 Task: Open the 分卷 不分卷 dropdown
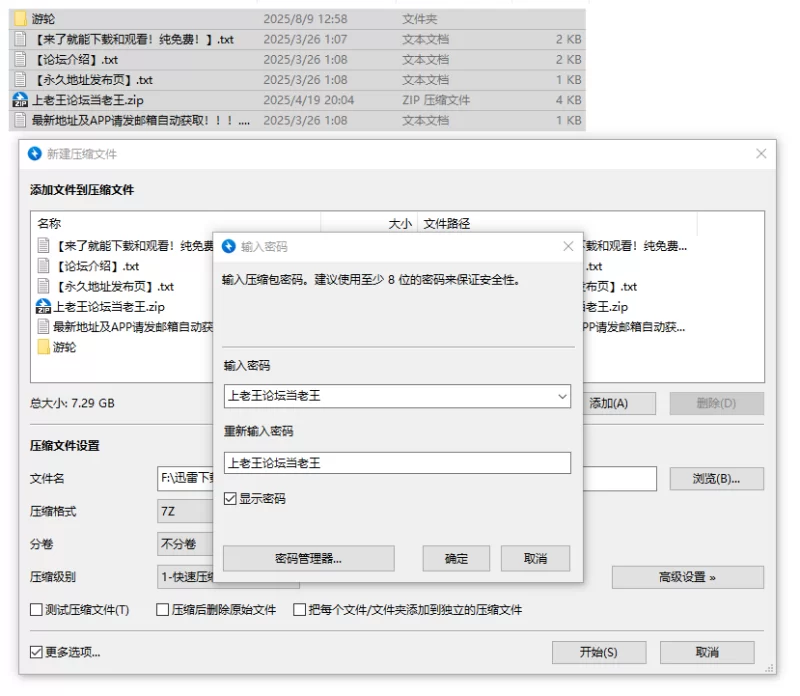click(x=185, y=544)
